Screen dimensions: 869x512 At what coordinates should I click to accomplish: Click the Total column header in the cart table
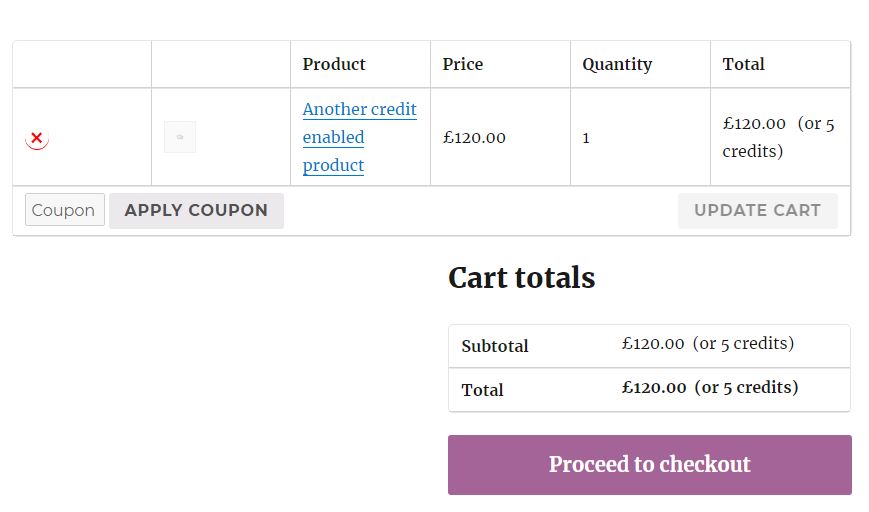click(743, 64)
